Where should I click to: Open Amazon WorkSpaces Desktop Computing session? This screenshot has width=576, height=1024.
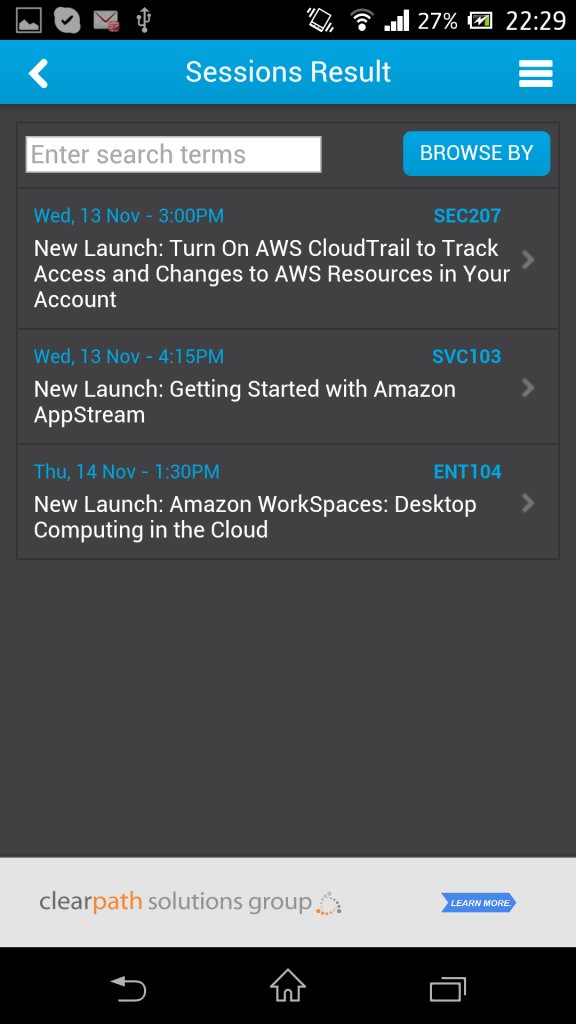point(288,502)
